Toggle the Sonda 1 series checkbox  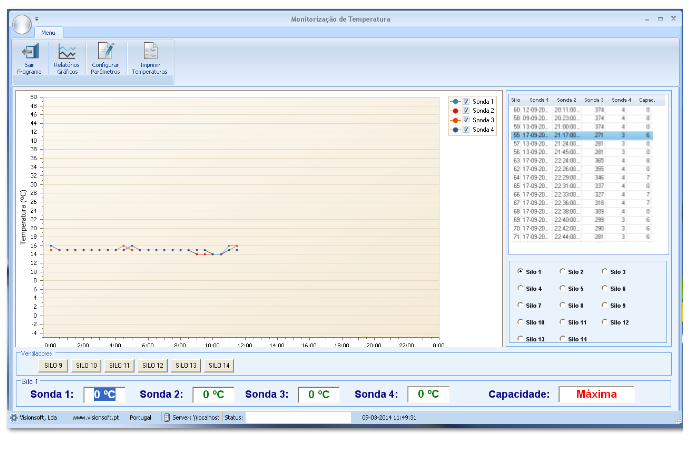click(466, 101)
